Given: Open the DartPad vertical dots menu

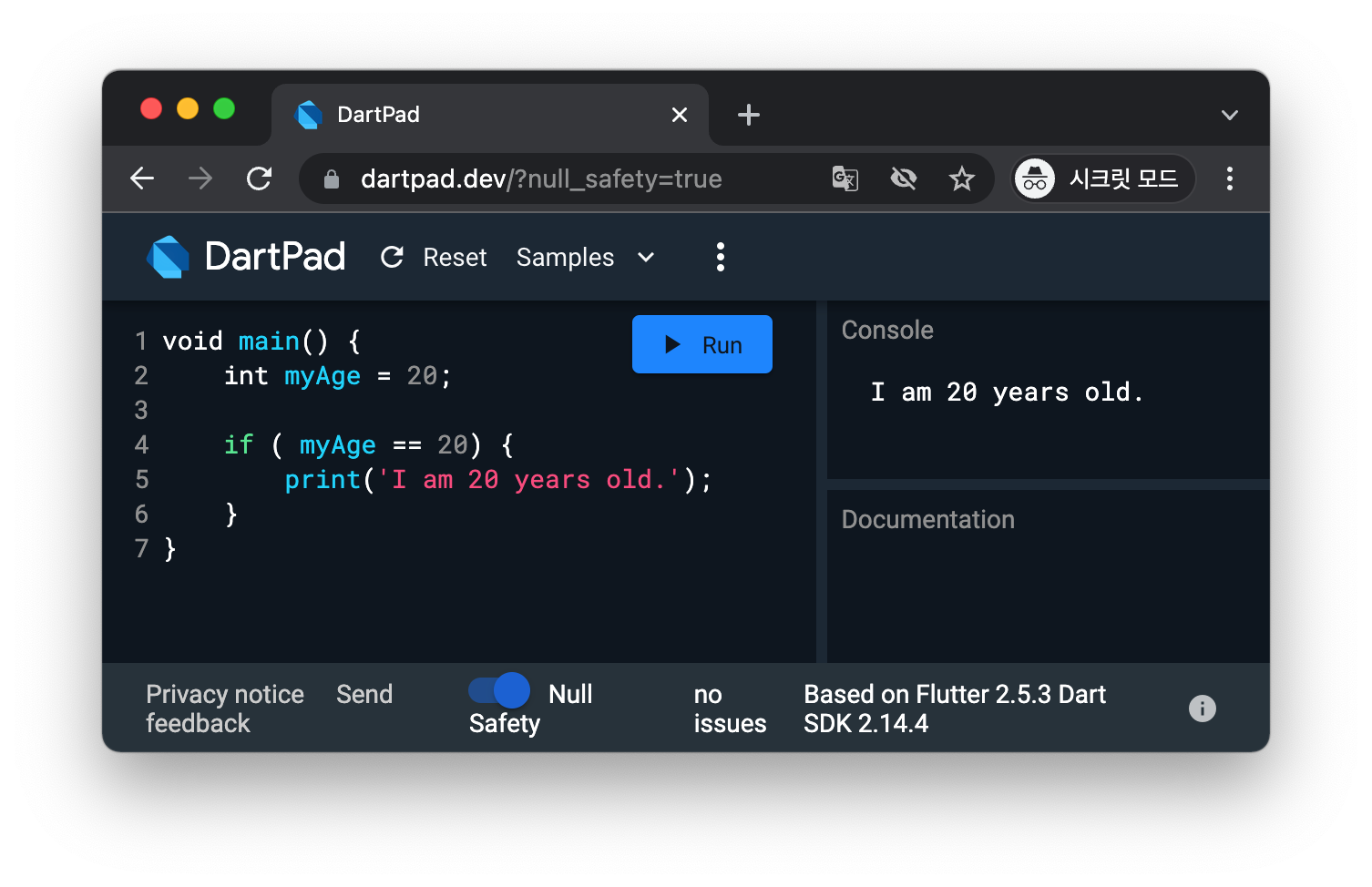Looking at the screenshot, I should tap(721, 257).
